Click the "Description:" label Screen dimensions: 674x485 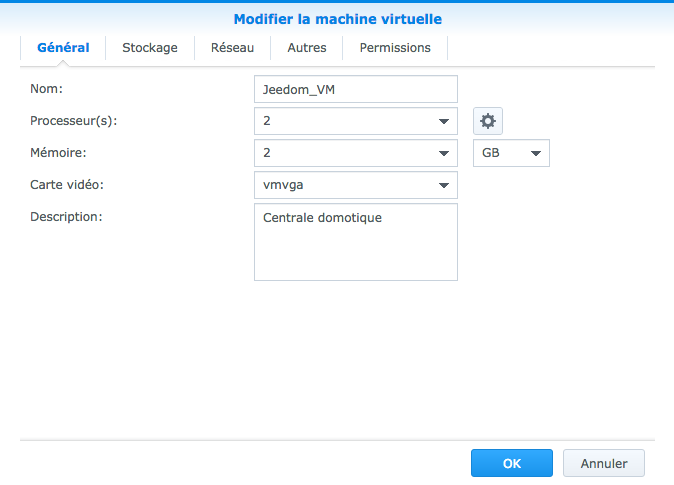point(67,216)
